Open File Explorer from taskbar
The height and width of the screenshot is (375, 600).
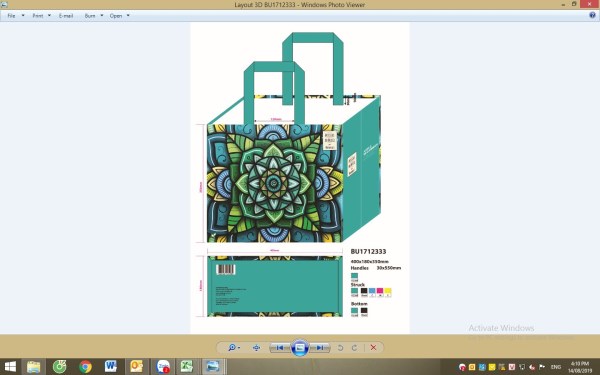[x=33, y=367]
